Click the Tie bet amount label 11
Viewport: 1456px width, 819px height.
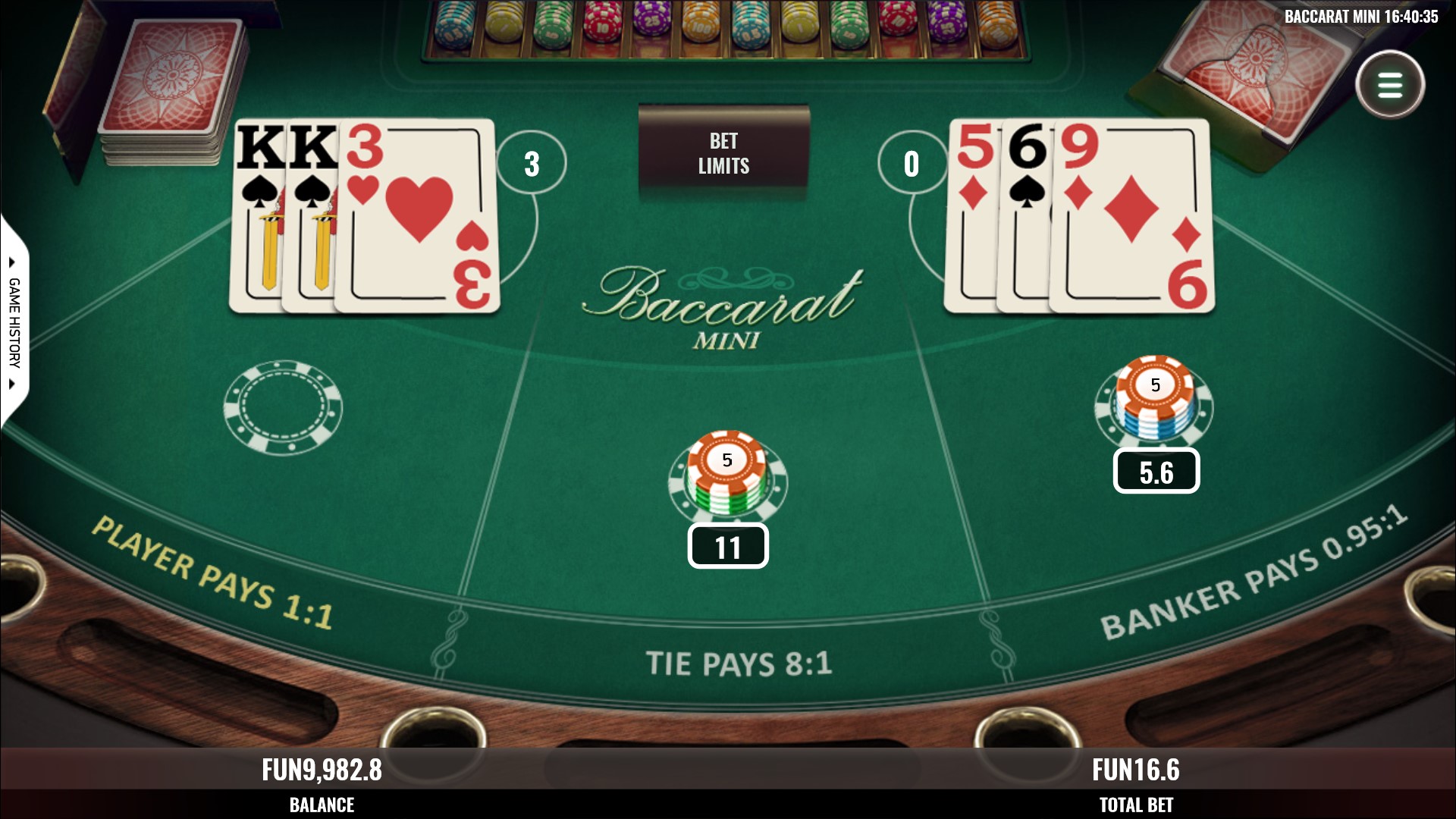[x=728, y=546]
